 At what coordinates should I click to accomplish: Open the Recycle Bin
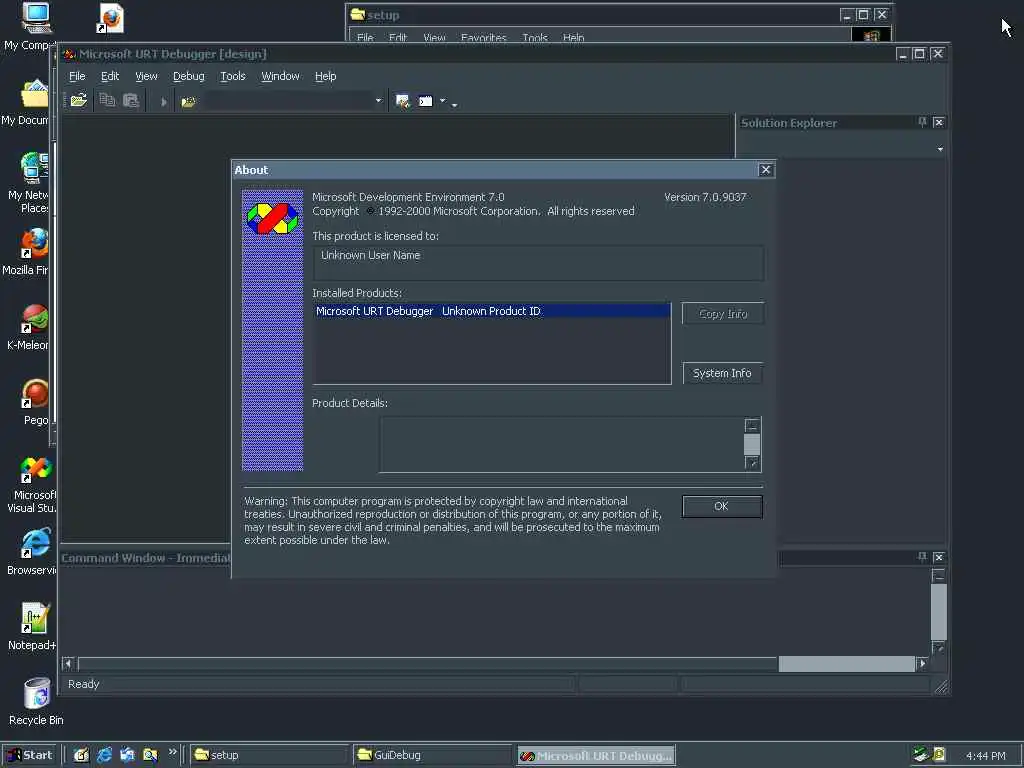37,694
